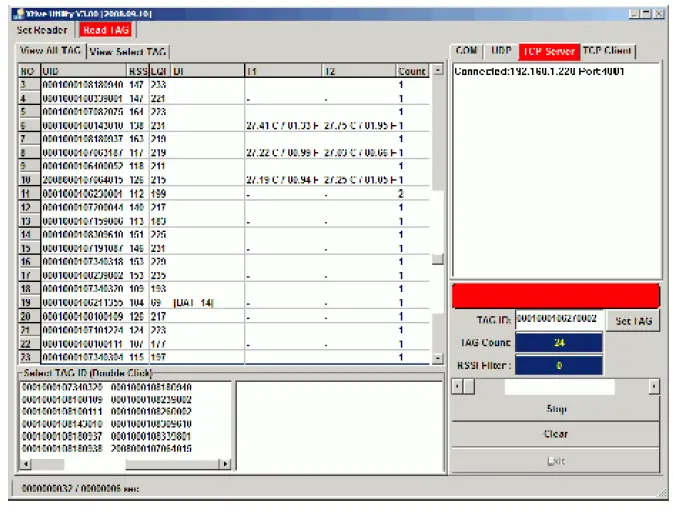Click left arrow of Select TAG ID list scrollbar
The image size is (674, 510).
point(26,464)
